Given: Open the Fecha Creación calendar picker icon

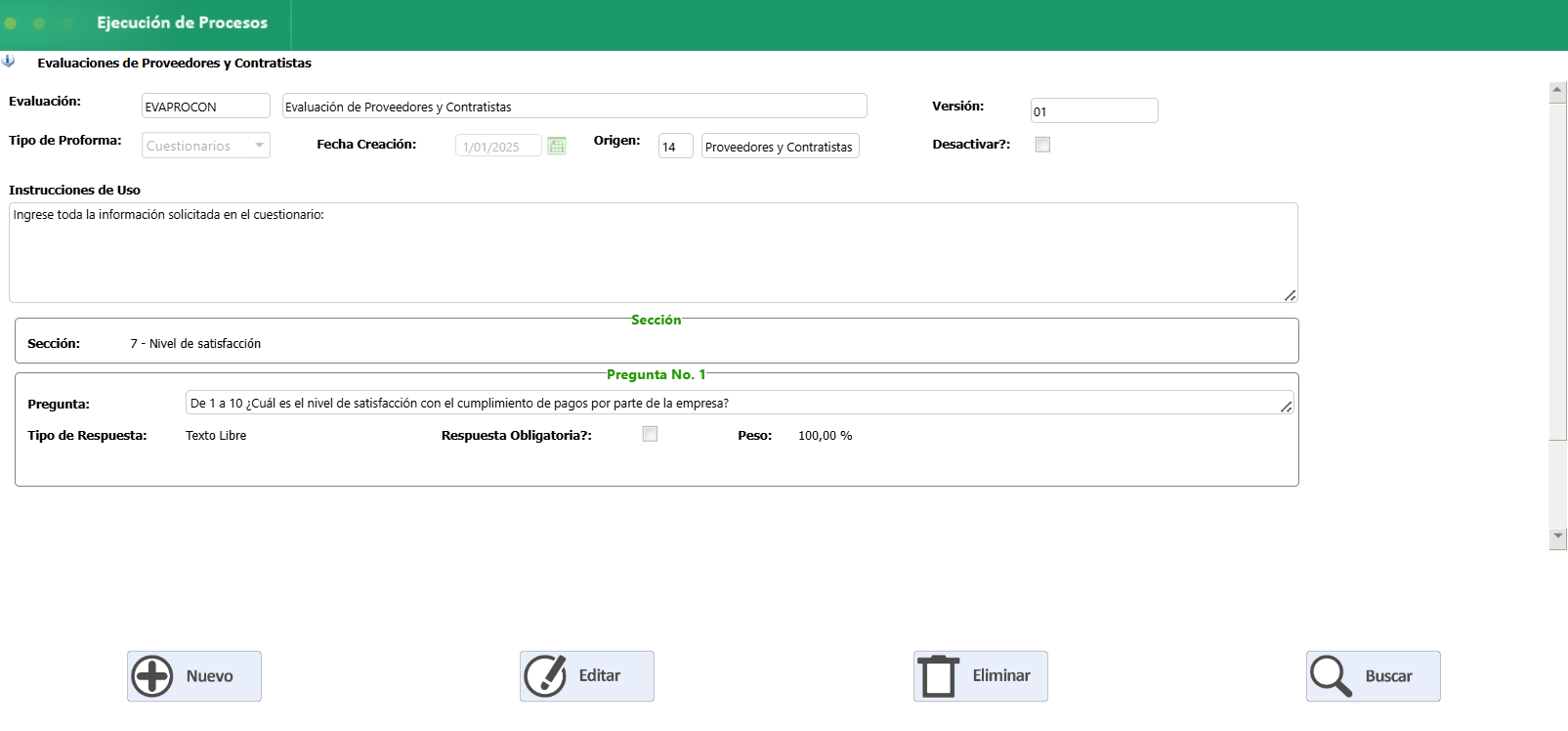Looking at the screenshot, I should coord(557,146).
